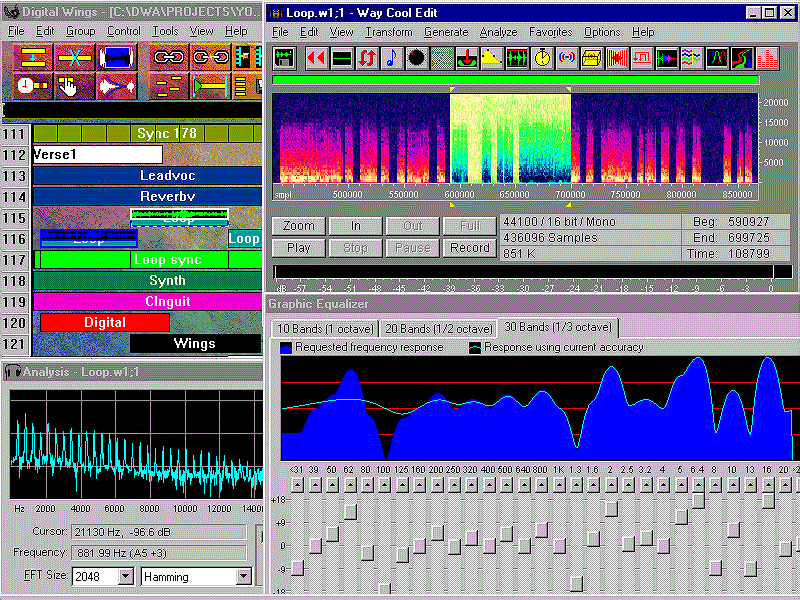
Task: Open the FFT Size dropdown
Action: coord(125,576)
